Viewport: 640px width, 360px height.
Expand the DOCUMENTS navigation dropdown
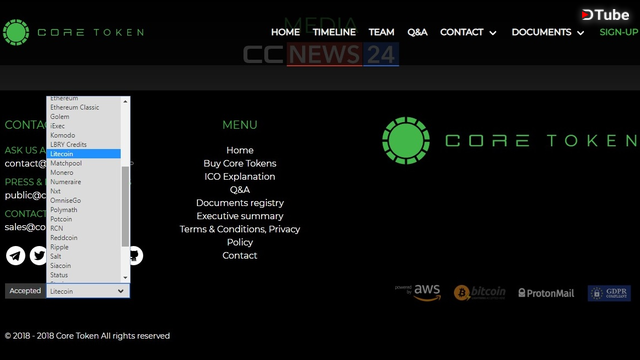pyautogui.click(x=548, y=32)
